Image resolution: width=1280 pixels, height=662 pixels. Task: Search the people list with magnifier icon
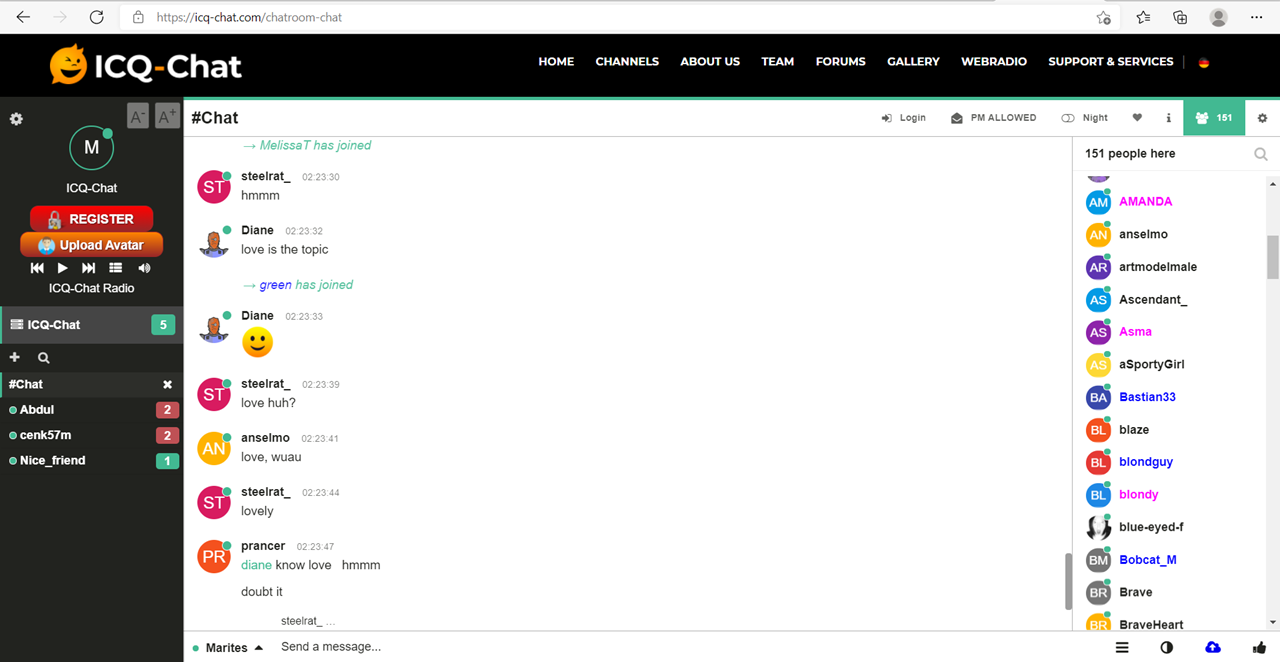click(x=1260, y=154)
